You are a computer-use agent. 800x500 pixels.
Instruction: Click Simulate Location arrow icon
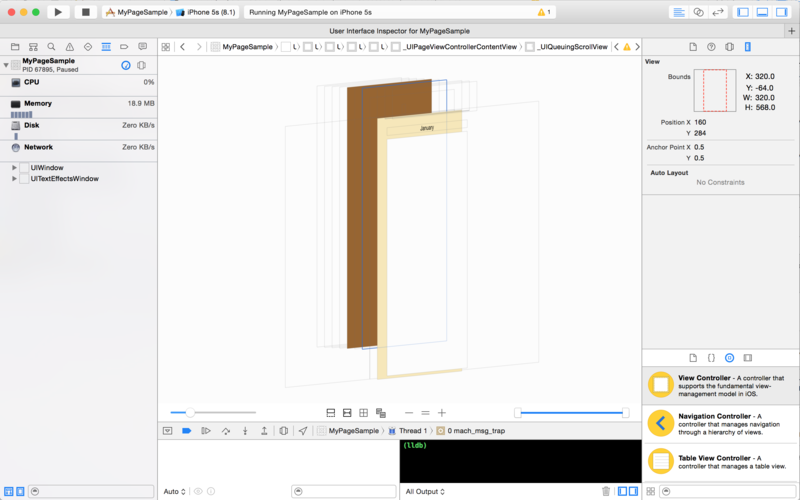[303, 431]
